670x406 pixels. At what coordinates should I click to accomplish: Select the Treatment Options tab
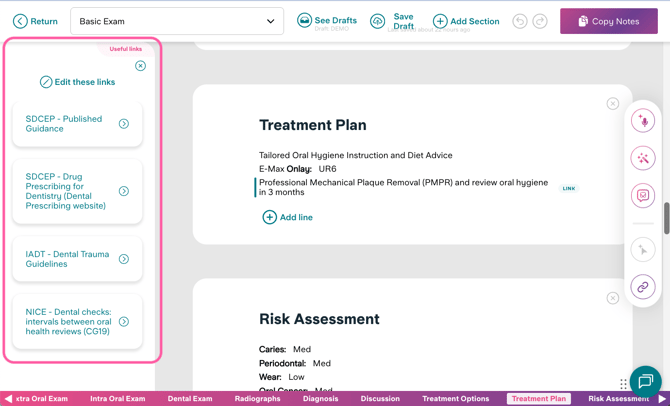click(455, 399)
